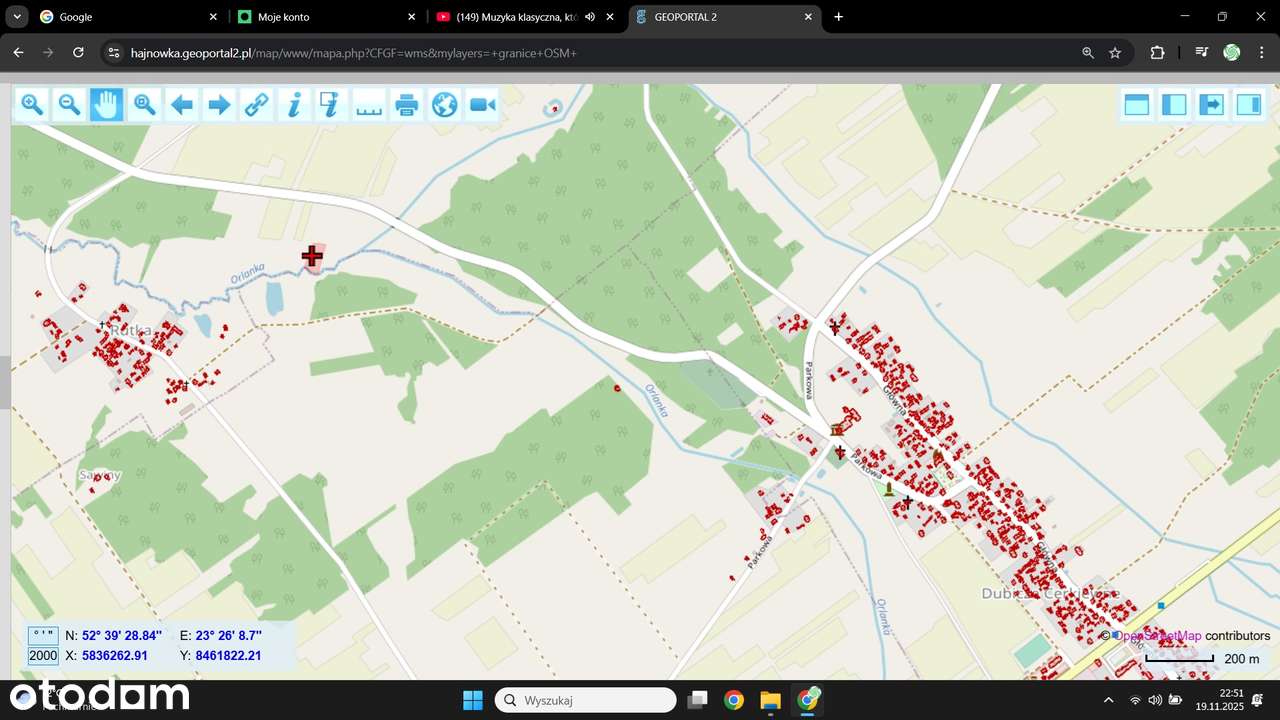Toggle the top panel layout icon
This screenshot has width=1280, height=720.
click(1137, 104)
